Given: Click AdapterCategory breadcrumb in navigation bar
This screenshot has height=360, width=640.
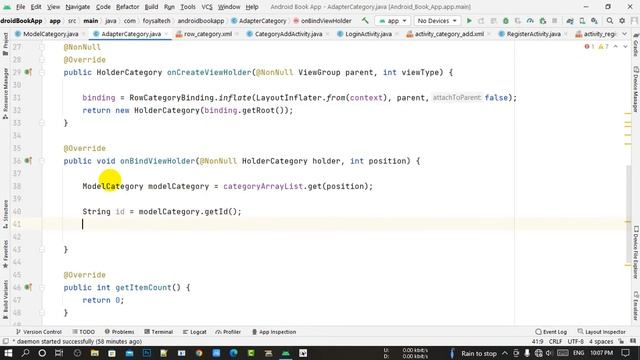Looking at the screenshot, I should 259,20.
